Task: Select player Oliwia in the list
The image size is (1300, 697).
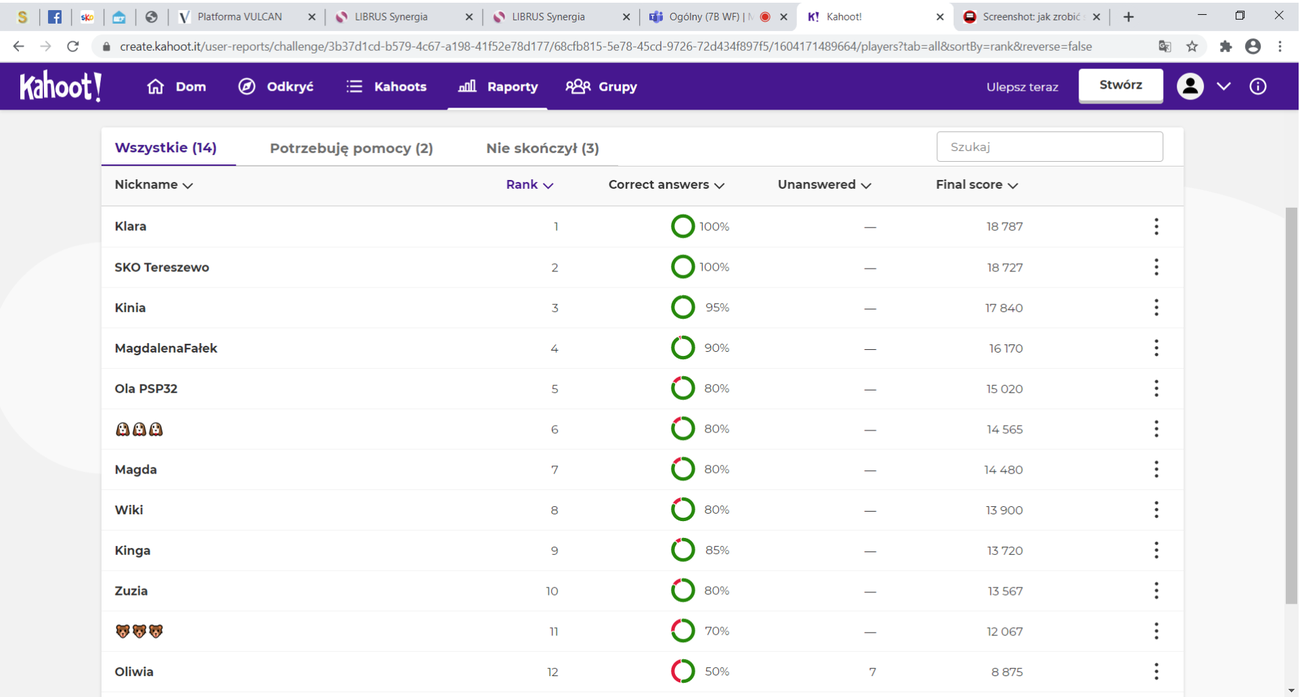Action: 134,672
